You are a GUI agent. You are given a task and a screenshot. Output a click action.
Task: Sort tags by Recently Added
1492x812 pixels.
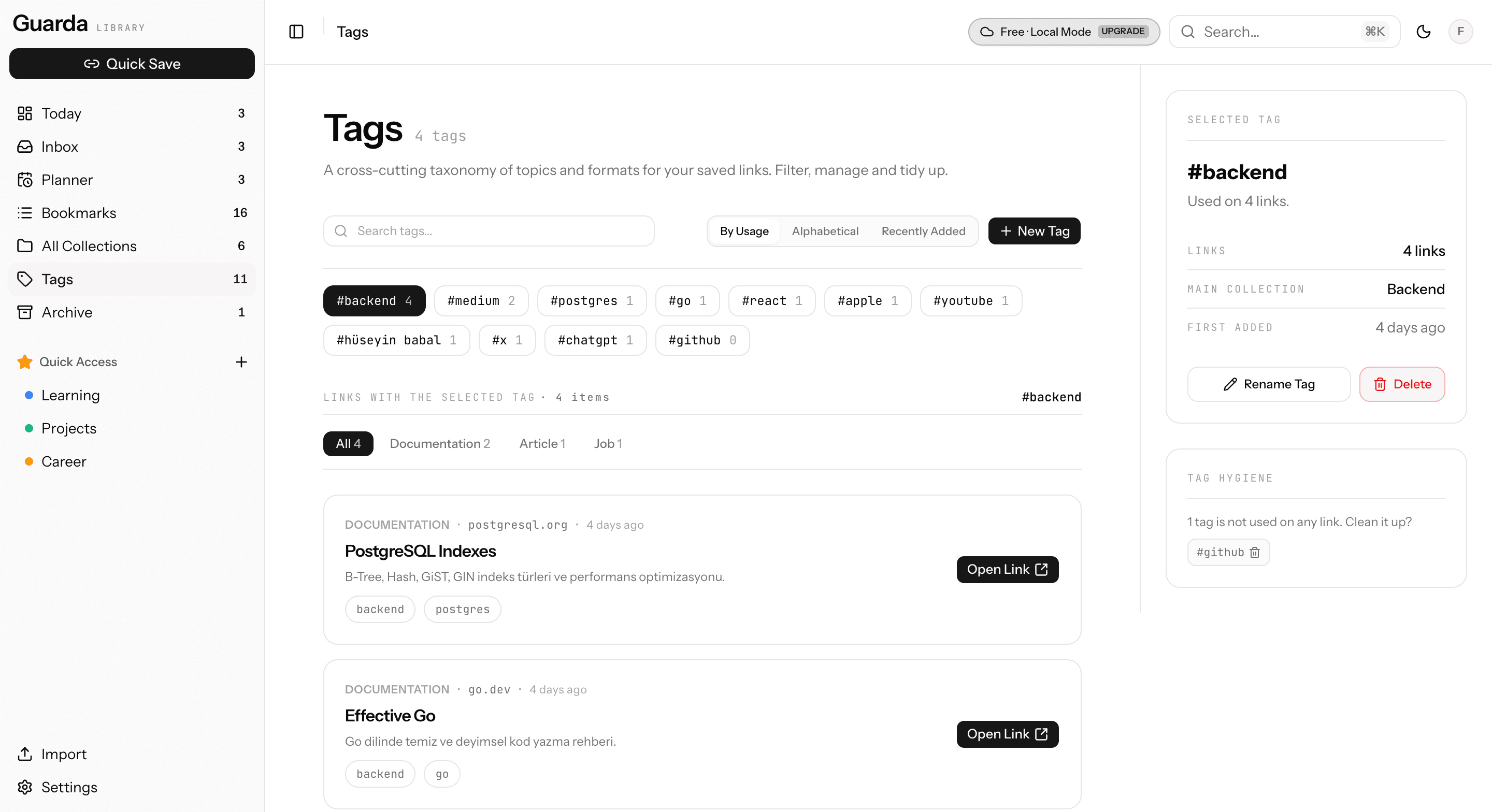923,231
